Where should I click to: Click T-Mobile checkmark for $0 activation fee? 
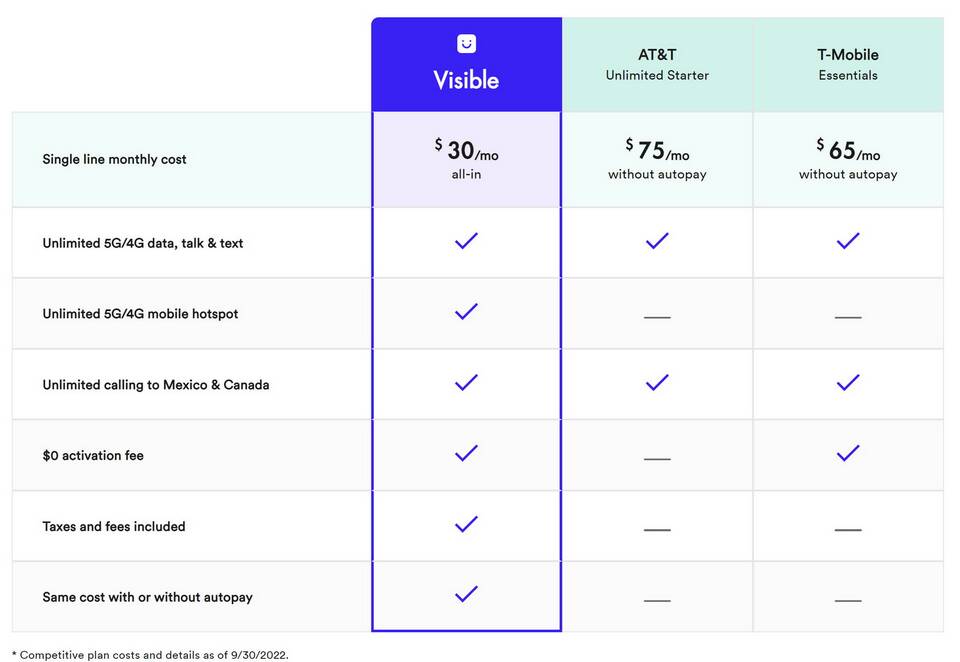(849, 453)
